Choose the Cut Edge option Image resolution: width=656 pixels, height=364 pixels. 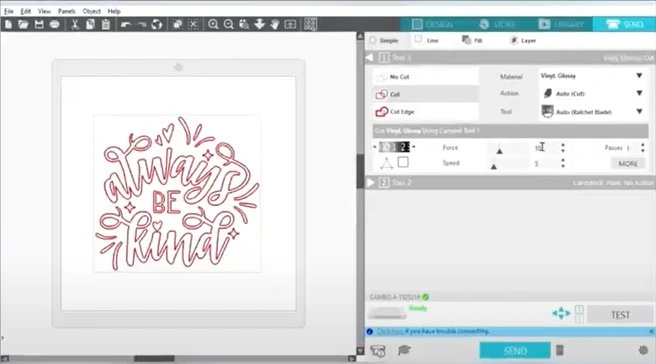coord(425,112)
